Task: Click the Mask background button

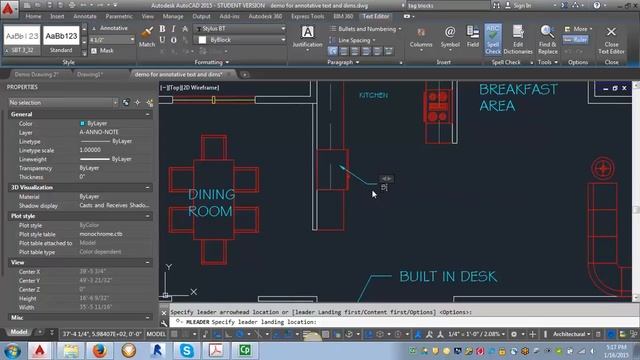Action: (x=102, y=51)
